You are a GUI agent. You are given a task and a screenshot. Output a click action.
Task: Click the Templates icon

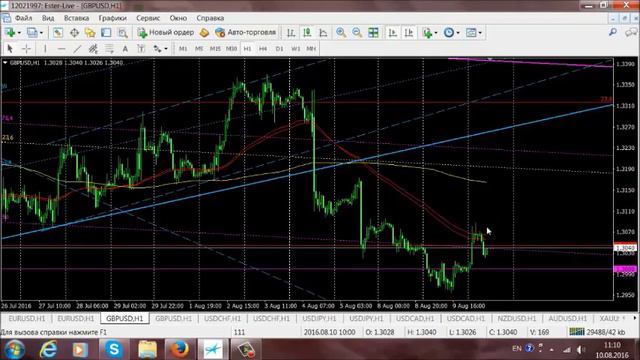471,33
